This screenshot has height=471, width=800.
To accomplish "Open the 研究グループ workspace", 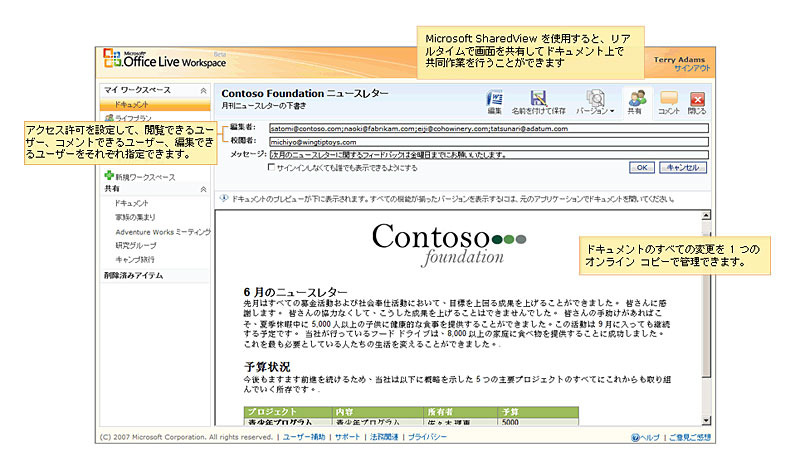I will click(136, 245).
